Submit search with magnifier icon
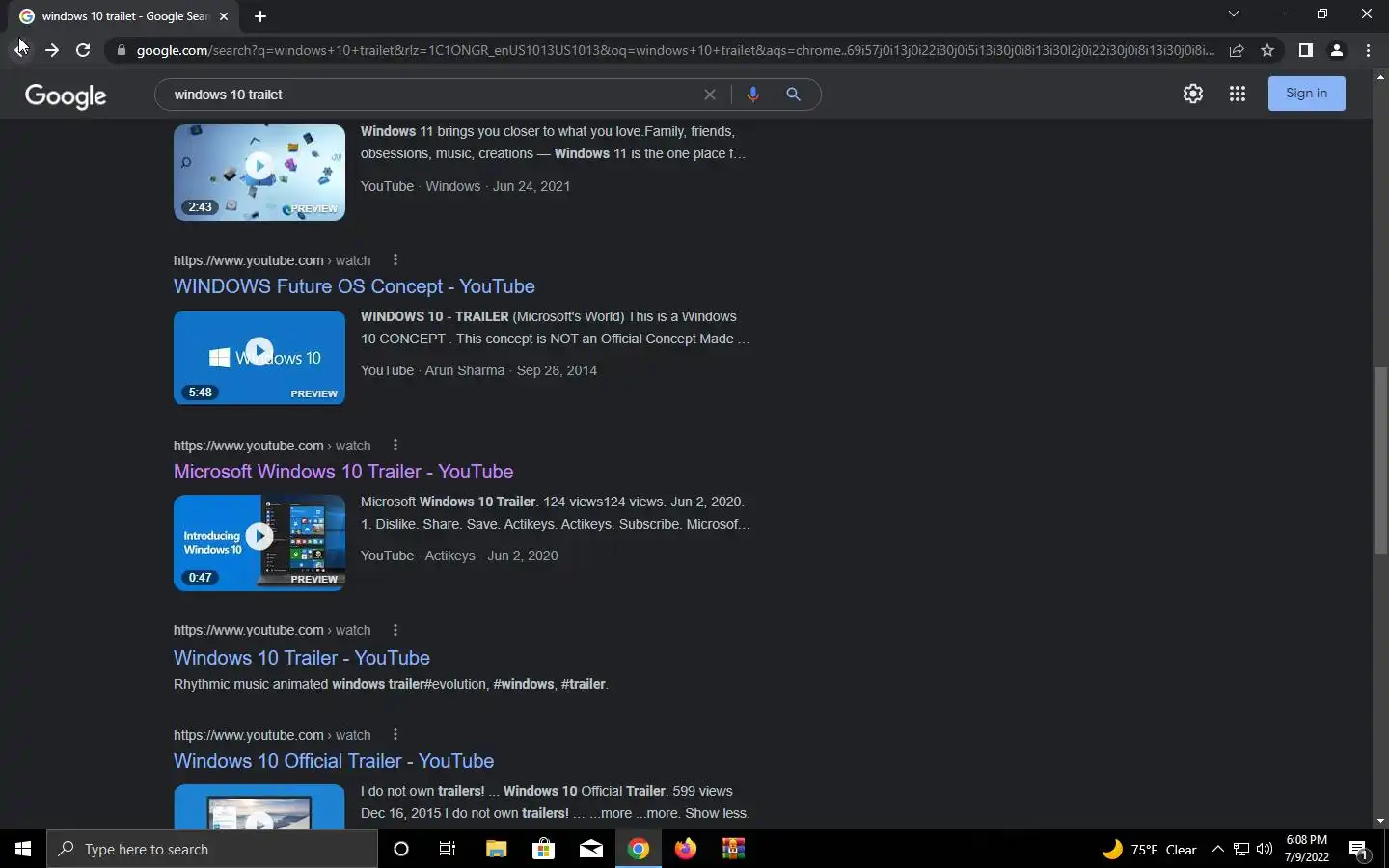This screenshot has width=1389, height=868. [793, 95]
